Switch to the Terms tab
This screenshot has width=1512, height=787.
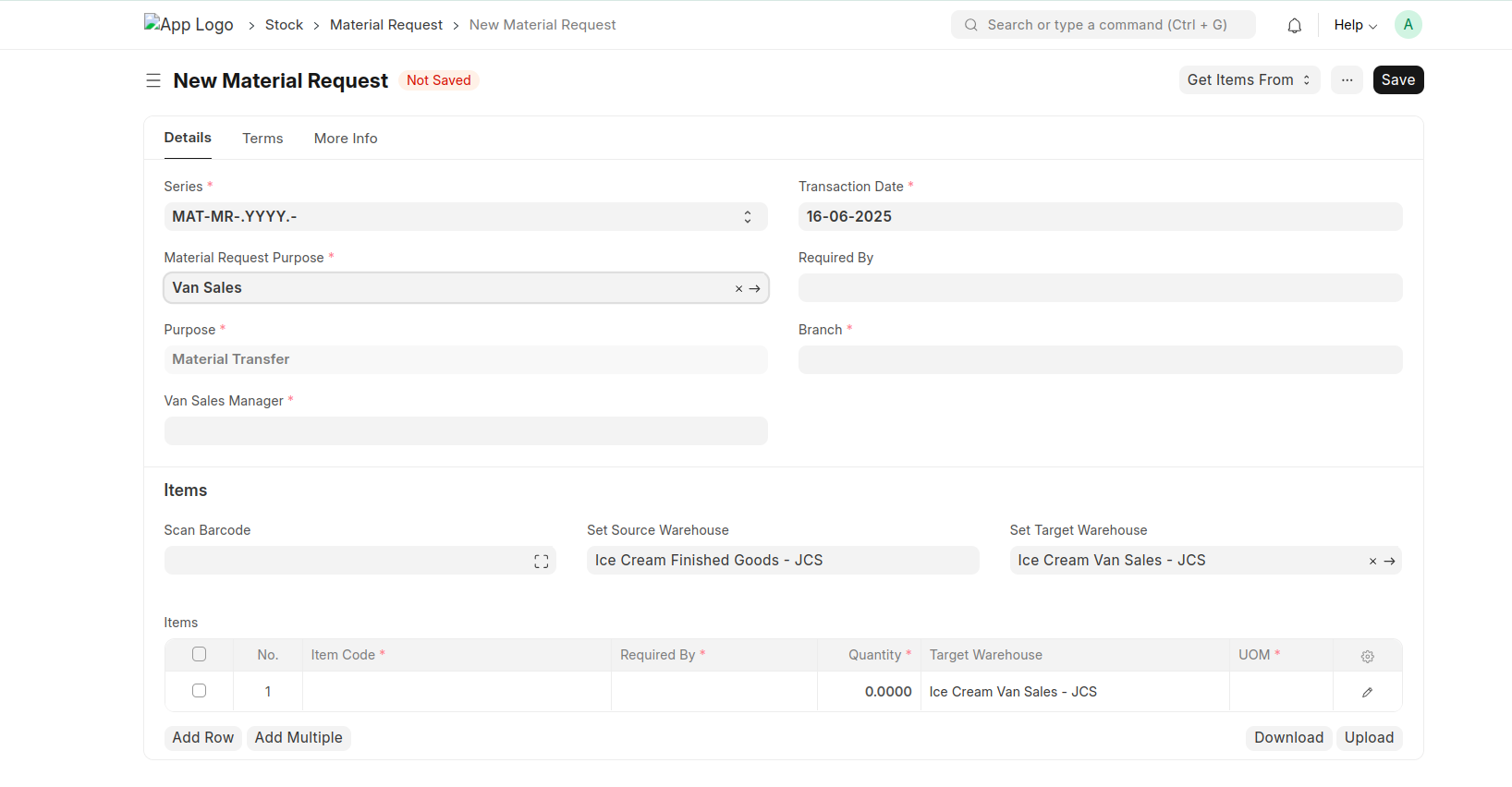[x=262, y=139]
